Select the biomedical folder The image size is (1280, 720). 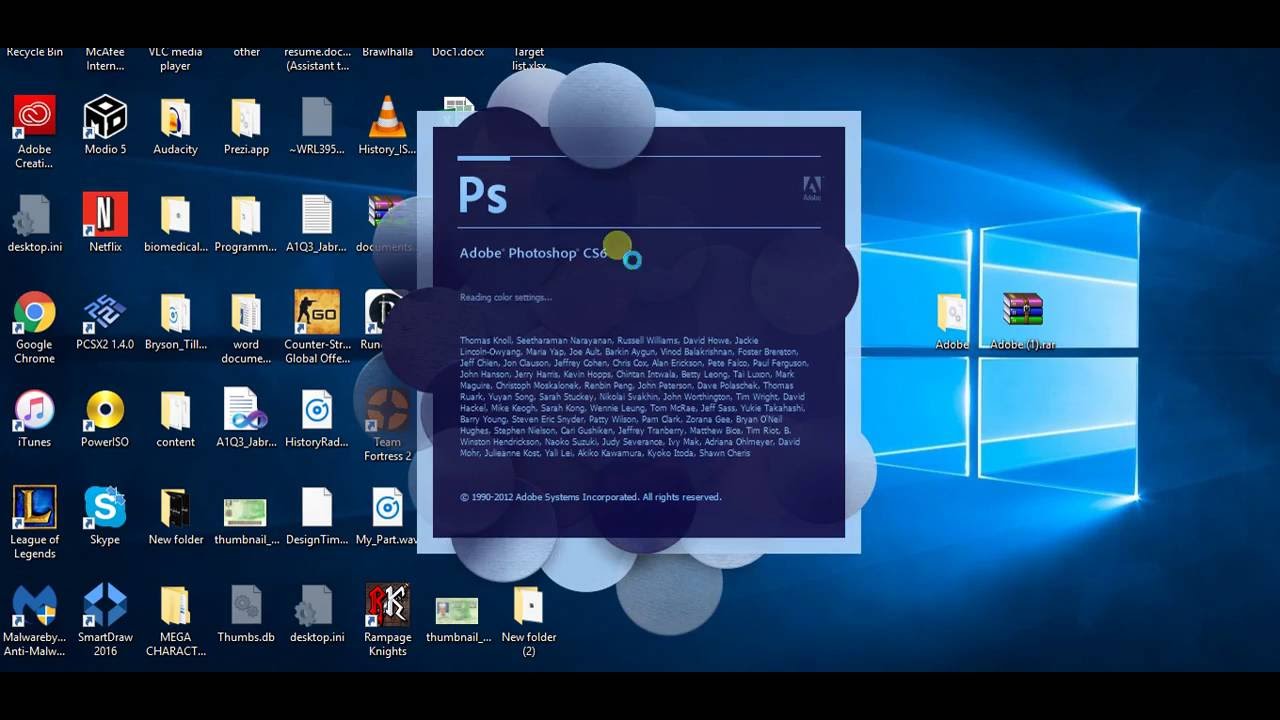(175, 215)
